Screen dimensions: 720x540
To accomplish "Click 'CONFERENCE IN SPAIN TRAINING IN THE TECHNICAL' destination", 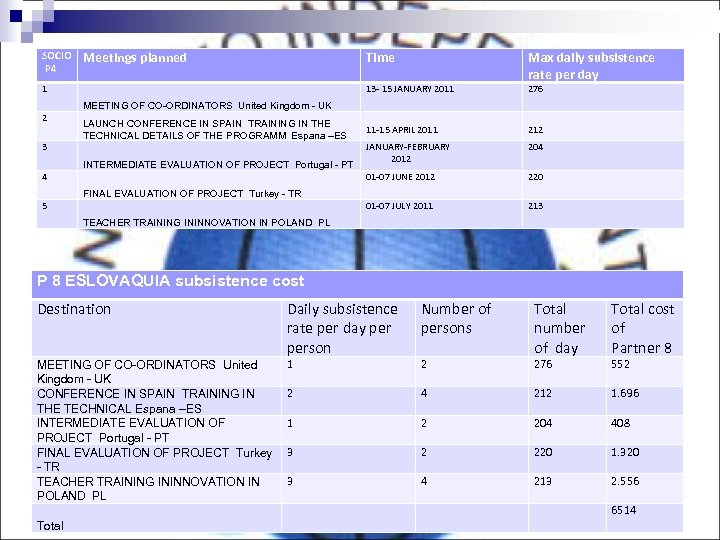I will [x=146, y=401].
